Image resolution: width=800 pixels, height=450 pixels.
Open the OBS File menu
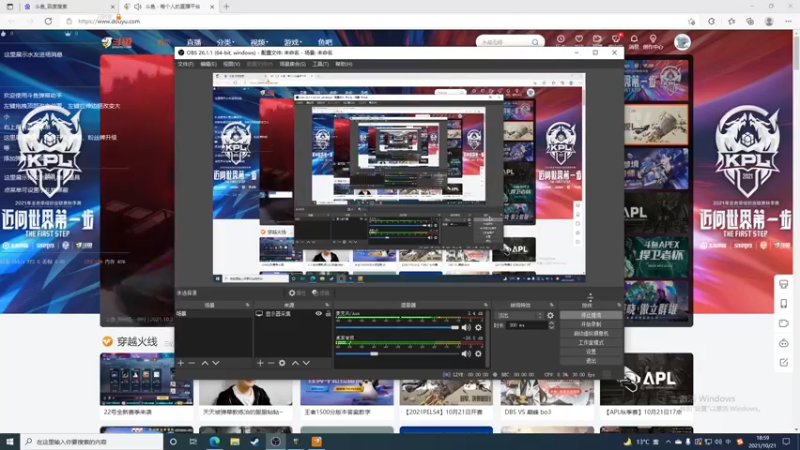[x=185, y=64]
